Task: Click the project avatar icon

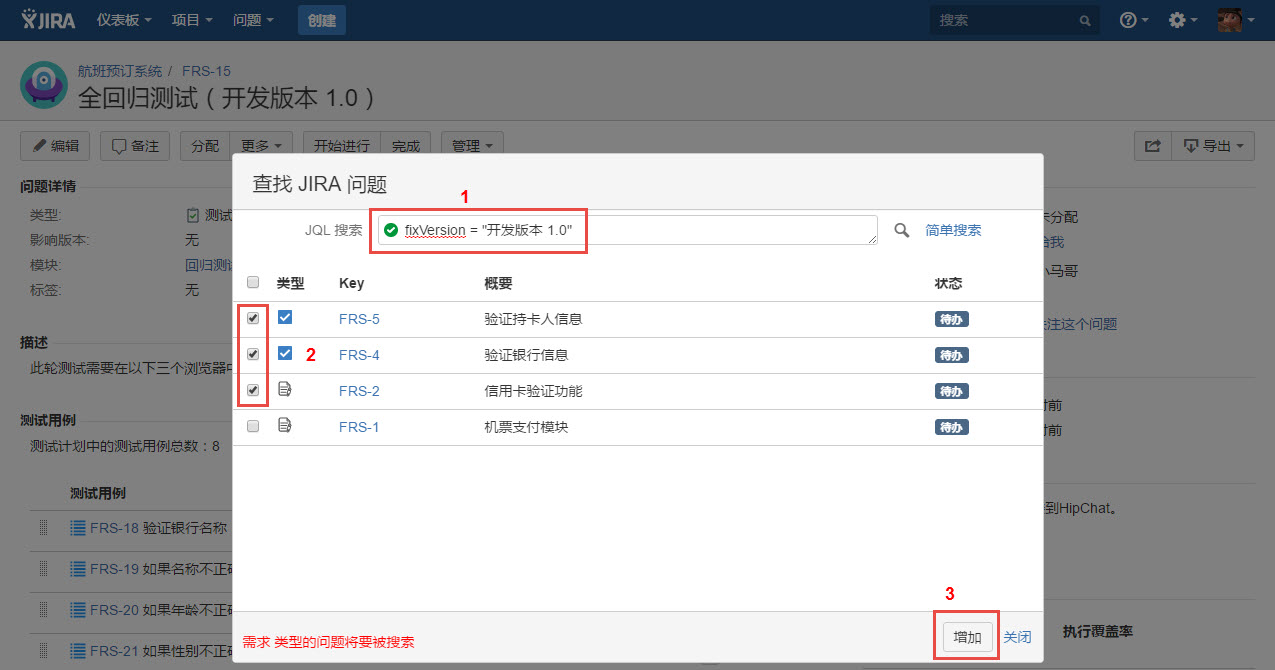Action: (44, 86)
